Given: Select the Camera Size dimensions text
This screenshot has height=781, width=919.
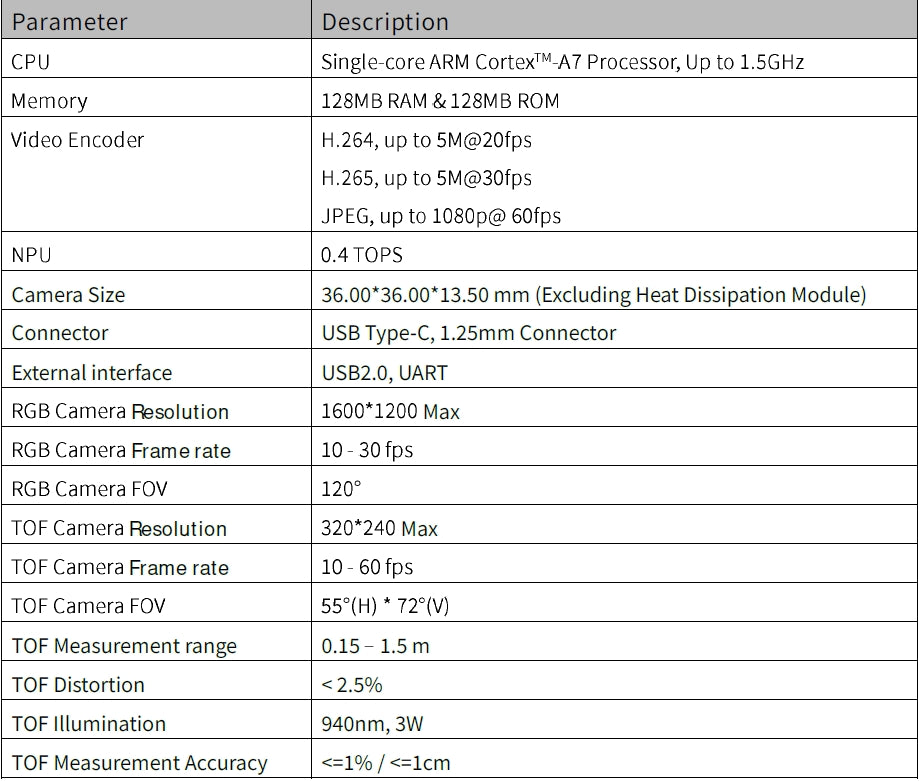Looking at the screenshot, I should point(593,295).
